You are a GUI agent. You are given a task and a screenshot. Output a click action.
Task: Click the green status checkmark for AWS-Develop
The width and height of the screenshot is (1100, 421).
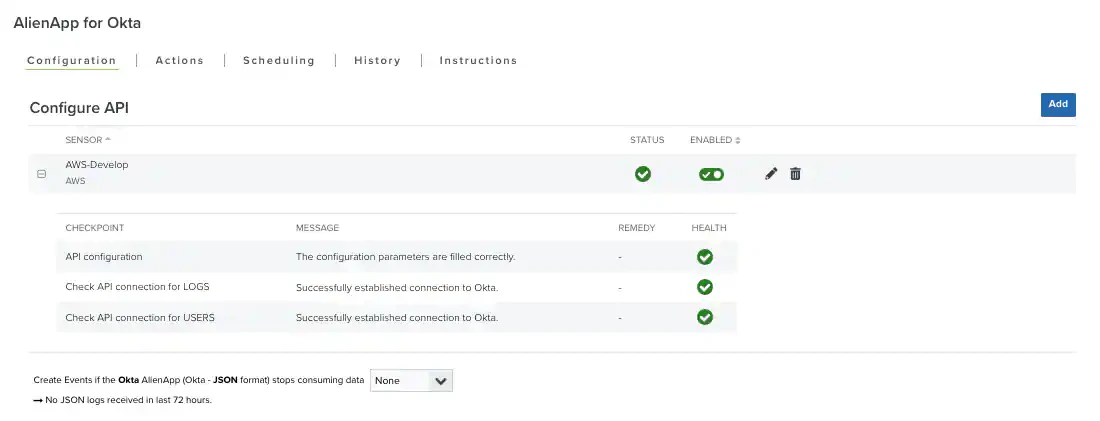[x=643, y=174]
